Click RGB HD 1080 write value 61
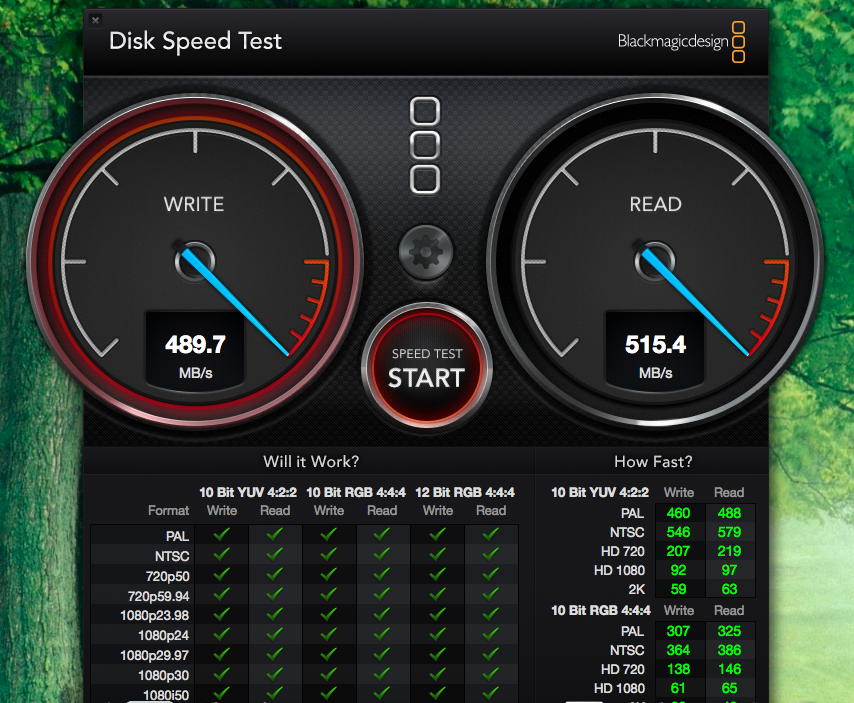The width and height of the screenshot is (854, 703). click(x=678, y=688)
